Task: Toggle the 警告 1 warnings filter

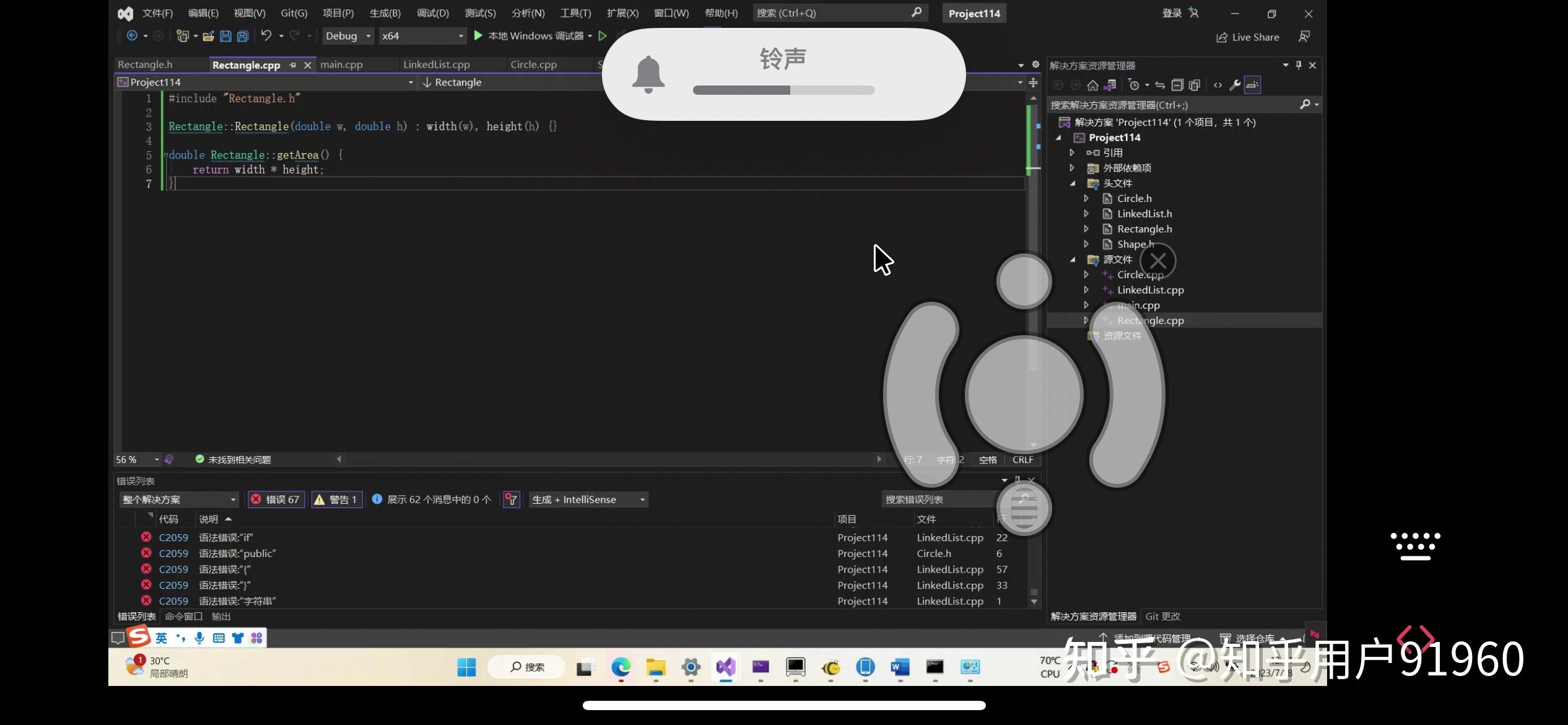Action: click(x=336, y=499)
